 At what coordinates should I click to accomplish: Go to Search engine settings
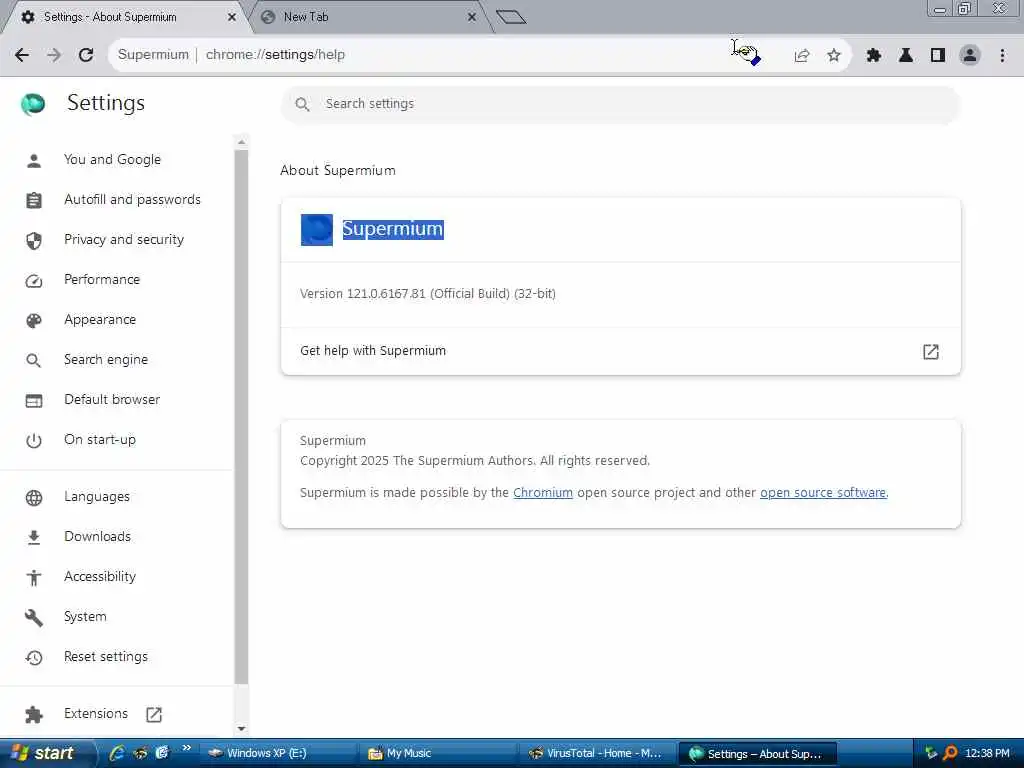[x=106, y=360]
